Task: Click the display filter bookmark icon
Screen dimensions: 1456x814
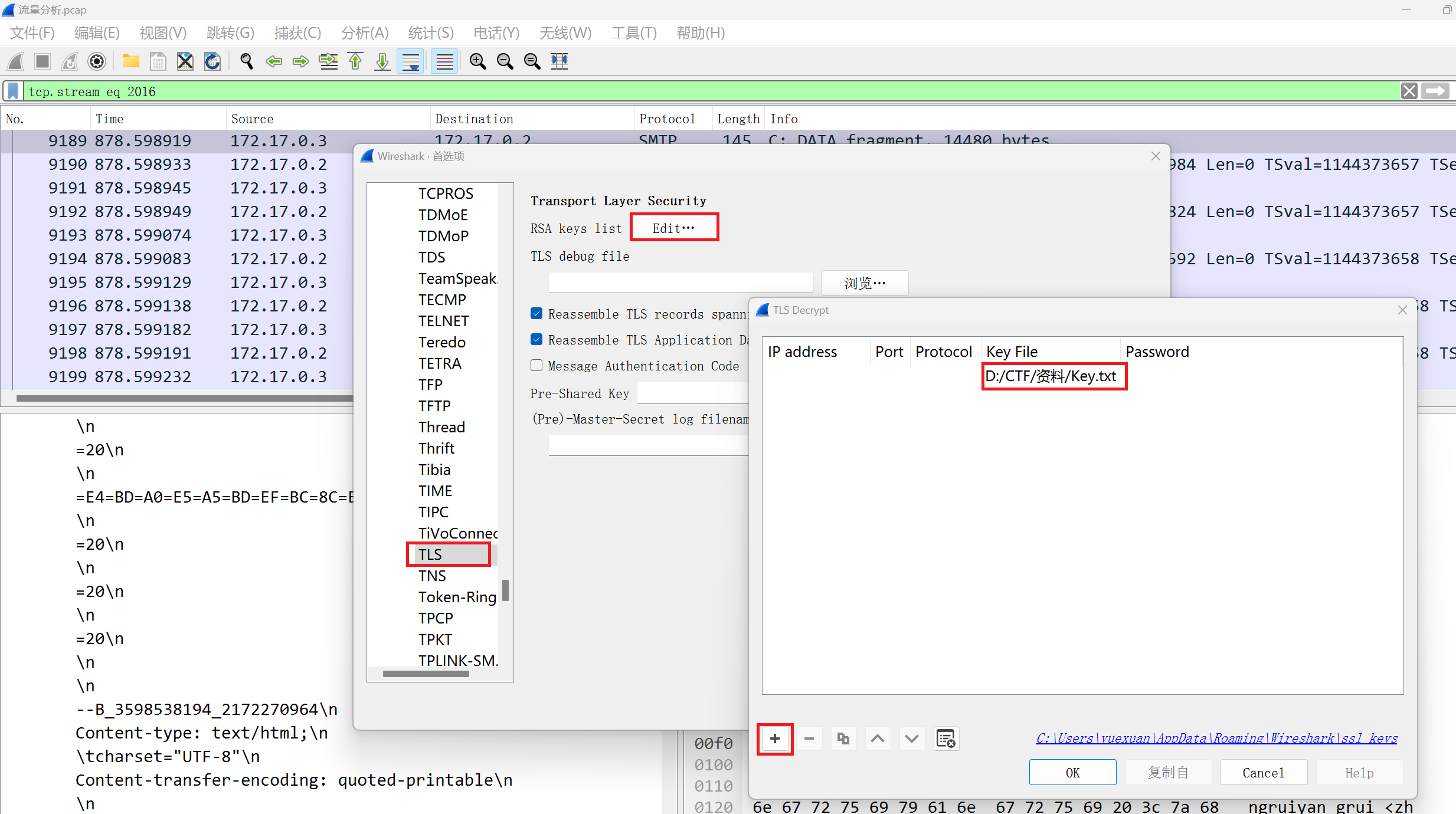Action: 13,91
